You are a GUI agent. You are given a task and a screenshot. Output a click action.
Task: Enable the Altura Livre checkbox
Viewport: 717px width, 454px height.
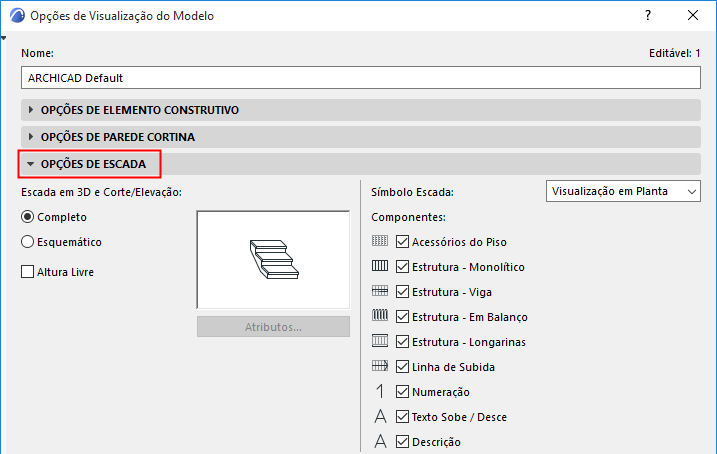[x=27, y=272]
